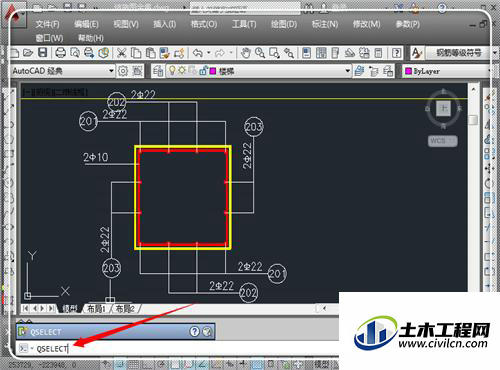This screenshot has height=370, width=500.
Task: Click the Layer Previous icon
Action: 374,71
